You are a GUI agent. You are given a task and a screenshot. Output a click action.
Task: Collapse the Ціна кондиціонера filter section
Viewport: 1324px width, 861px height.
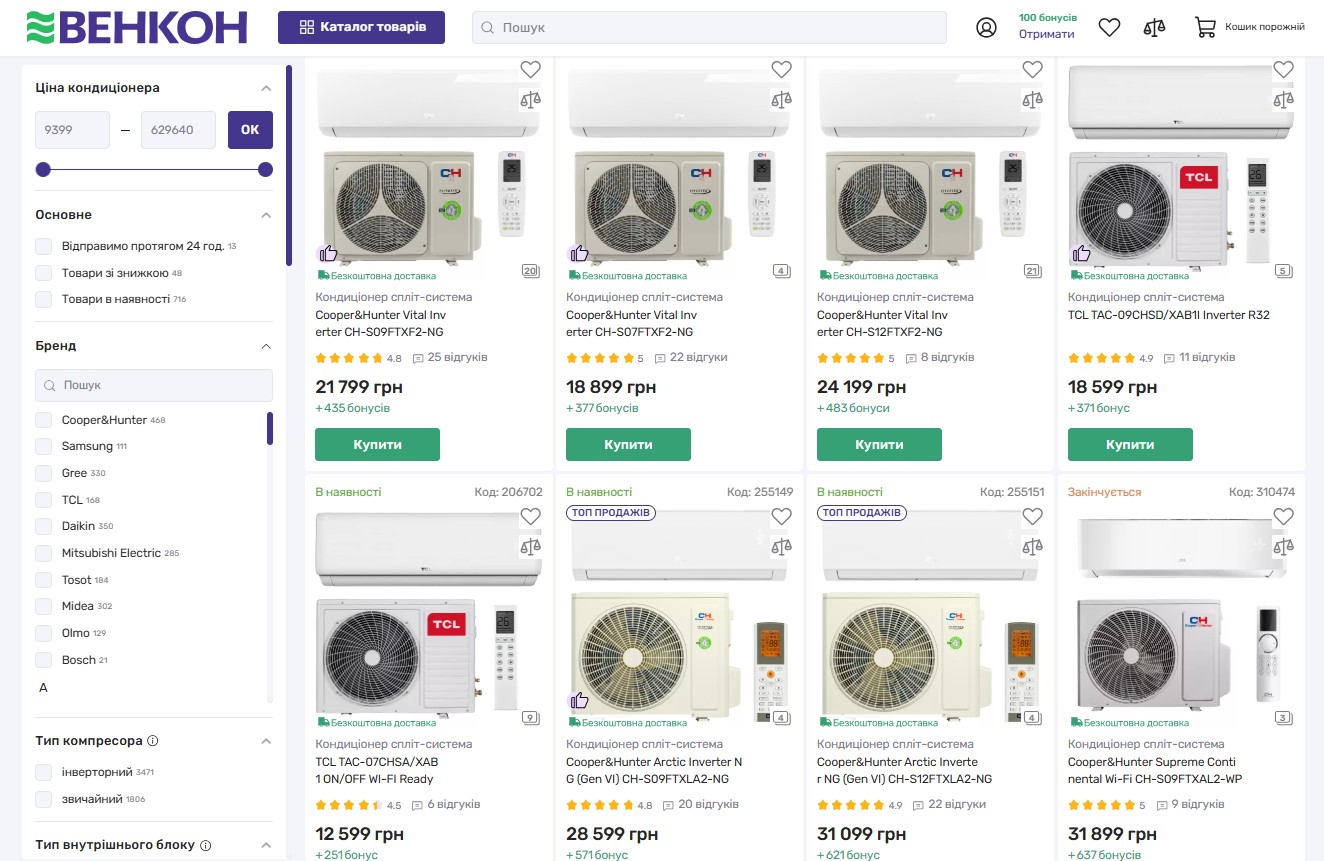click(266, 88)
